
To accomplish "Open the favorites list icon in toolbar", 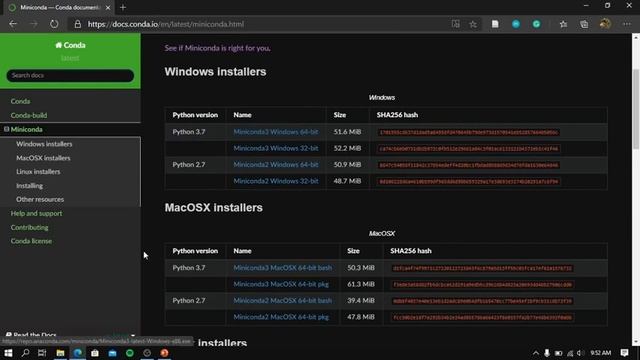I will (563, 24).
